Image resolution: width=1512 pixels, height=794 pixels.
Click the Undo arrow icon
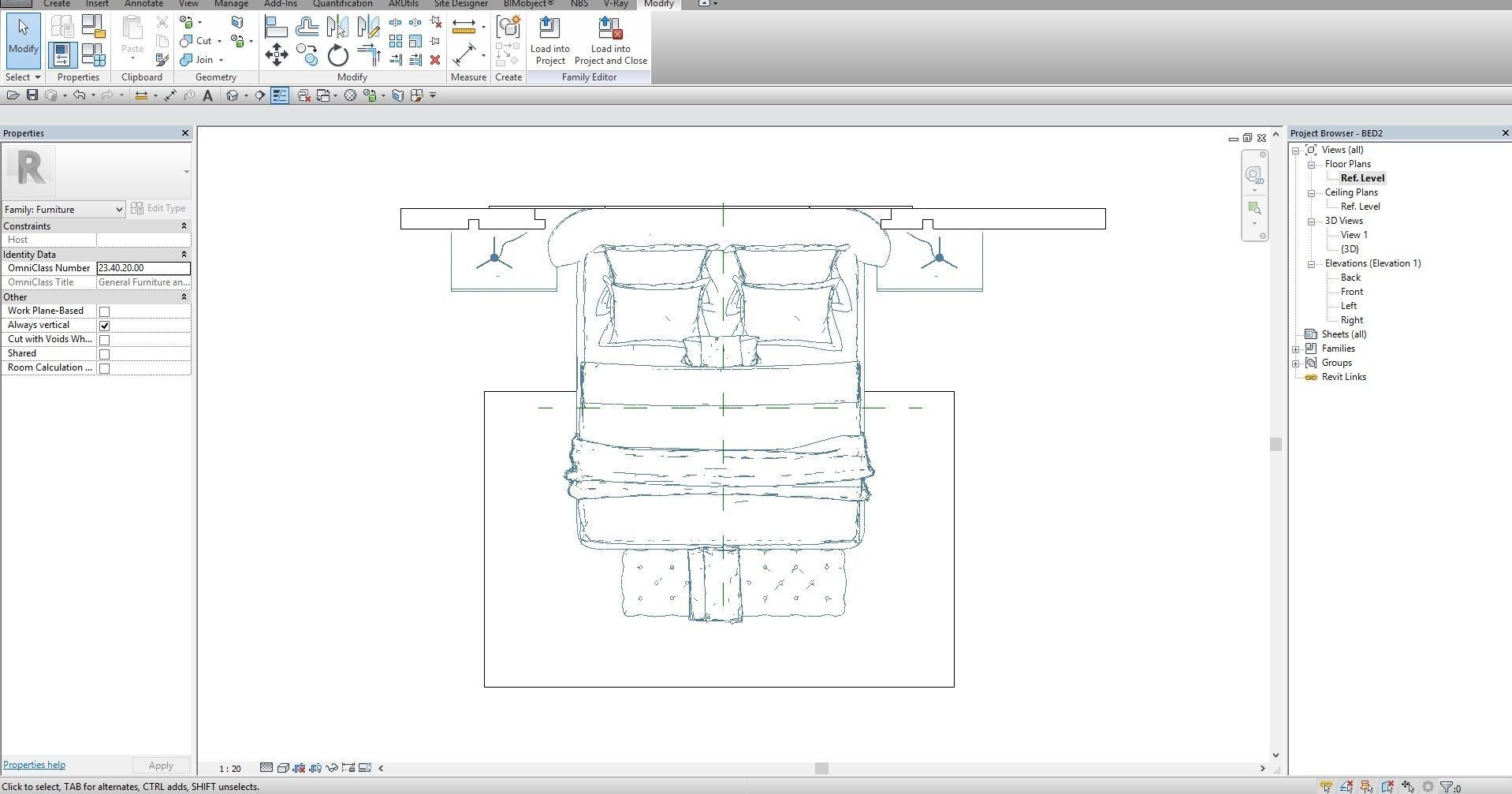80,95
